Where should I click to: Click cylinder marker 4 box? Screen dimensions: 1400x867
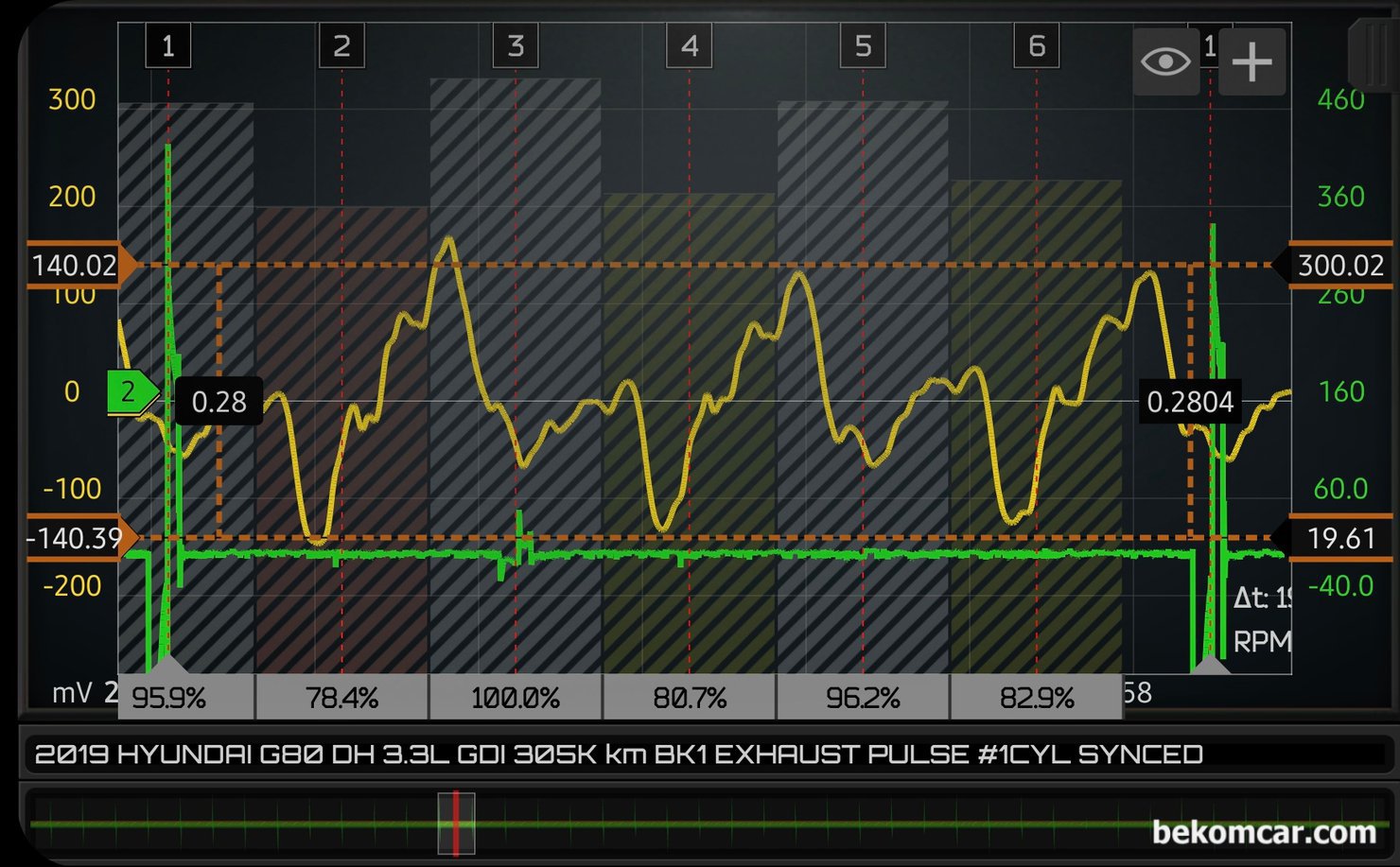tap(689, 46)
